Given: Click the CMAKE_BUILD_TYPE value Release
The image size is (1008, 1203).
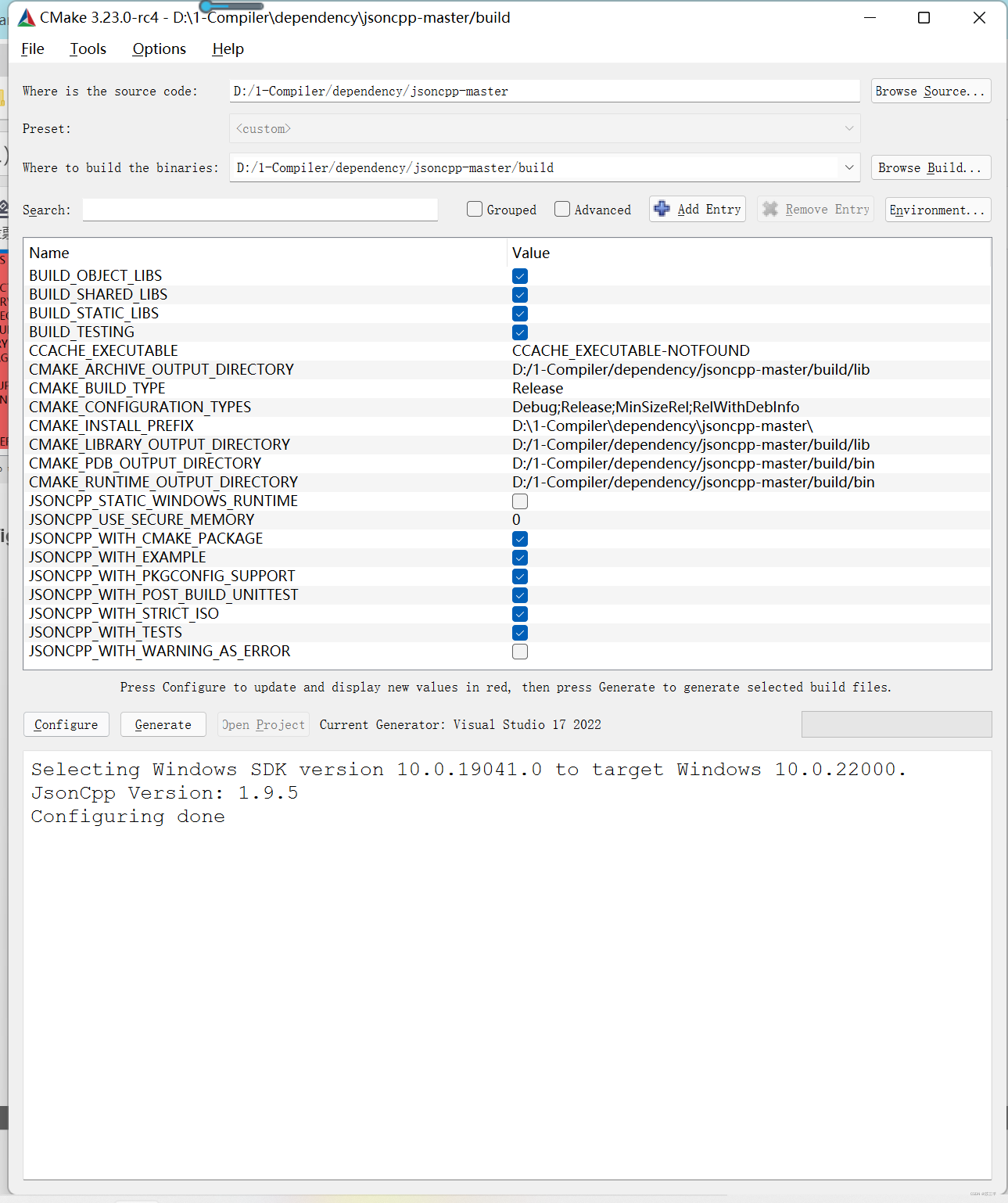Looking at the screenshot, I should (x=537, y=388).
